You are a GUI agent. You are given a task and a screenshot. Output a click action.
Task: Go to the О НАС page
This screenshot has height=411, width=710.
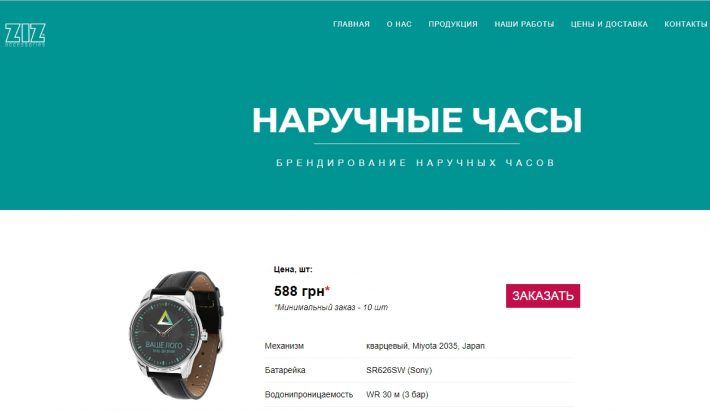pyautogui.click(x=399, y=24)
